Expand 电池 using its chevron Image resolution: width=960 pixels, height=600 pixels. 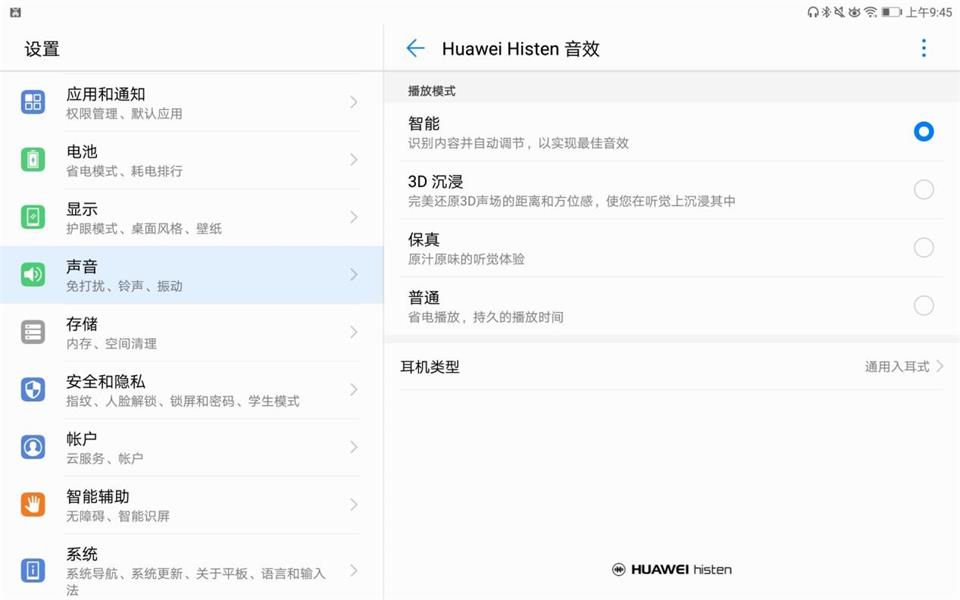[x=354, y=159]
